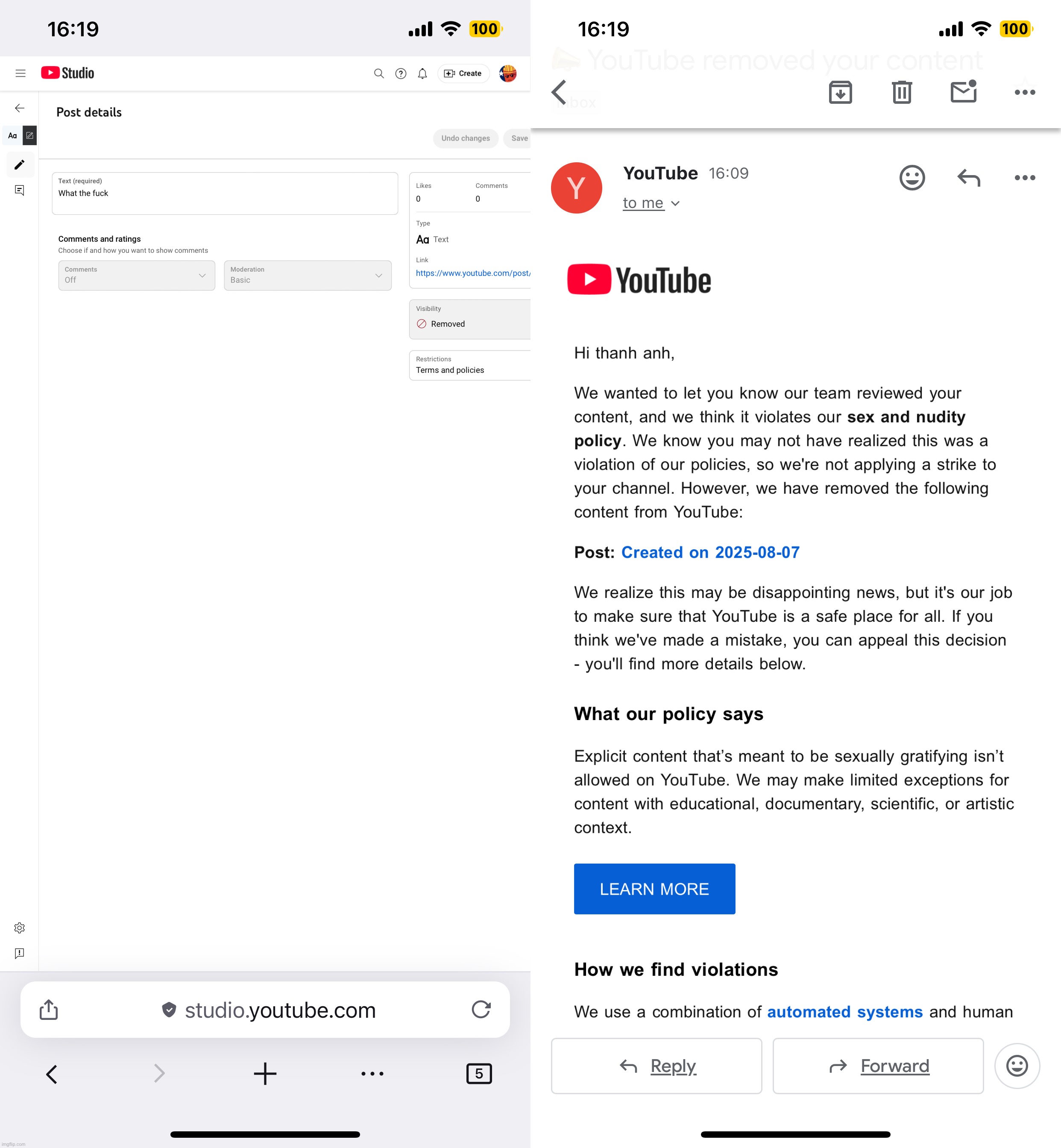Viewport: 1061px width, 1148px height.
Task: Click the YouTube Studio logo
Action: click(x=68, y=73)
